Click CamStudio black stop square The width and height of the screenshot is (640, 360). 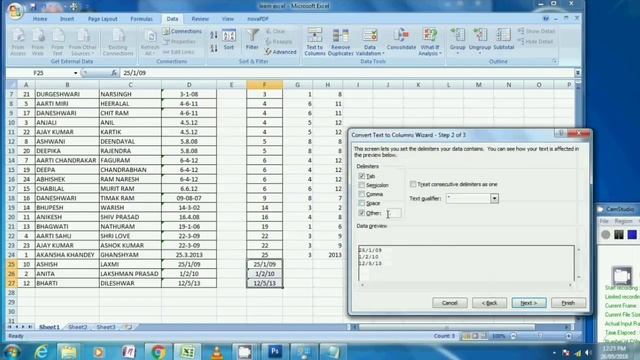[619, 234]
